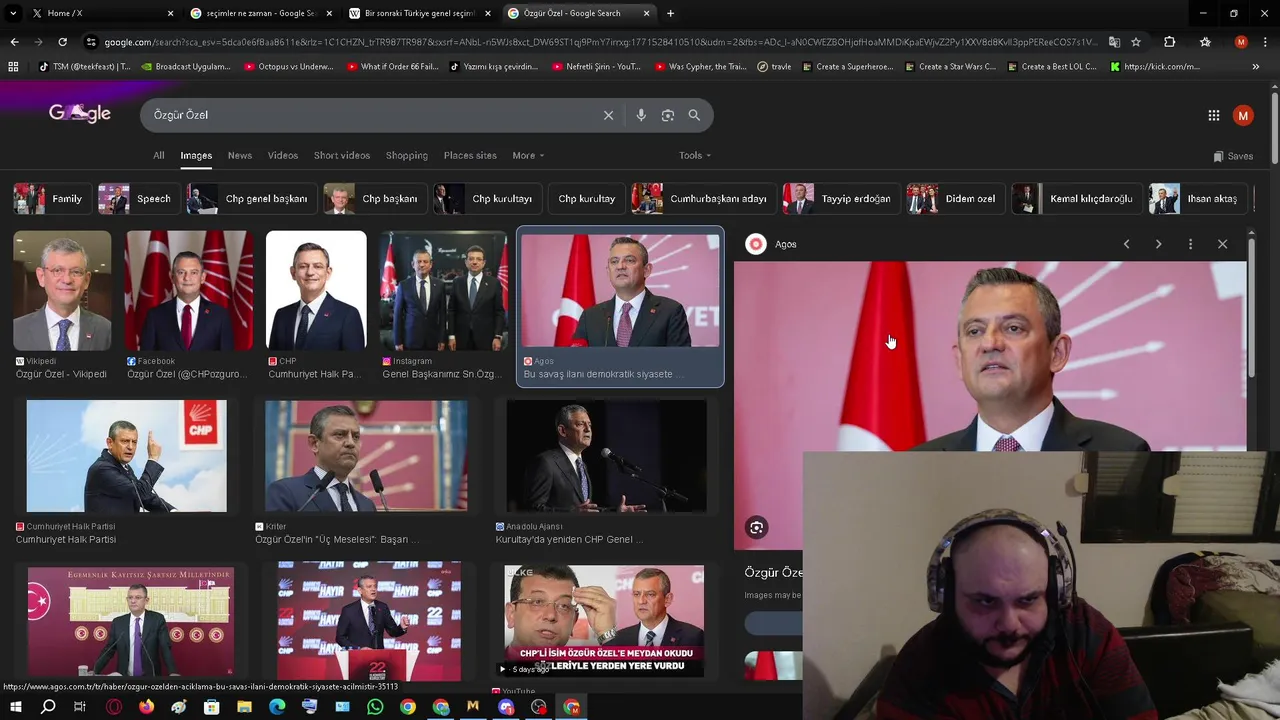The width and height of the screenshot is (1280, 720).
Task: Open WhatsApp from the taskbar
Action: pyautogui.click(x=375, y=707)
